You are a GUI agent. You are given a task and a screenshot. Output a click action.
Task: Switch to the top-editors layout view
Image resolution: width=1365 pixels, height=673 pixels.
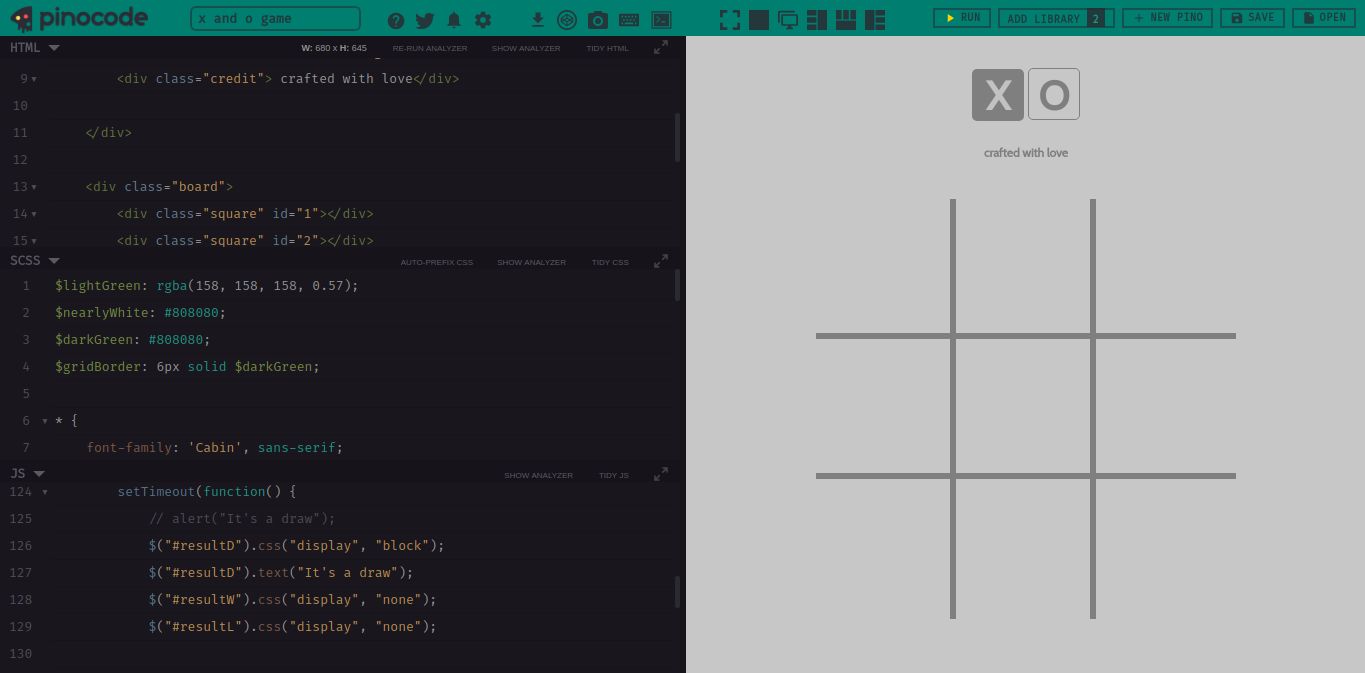point(845,19)
